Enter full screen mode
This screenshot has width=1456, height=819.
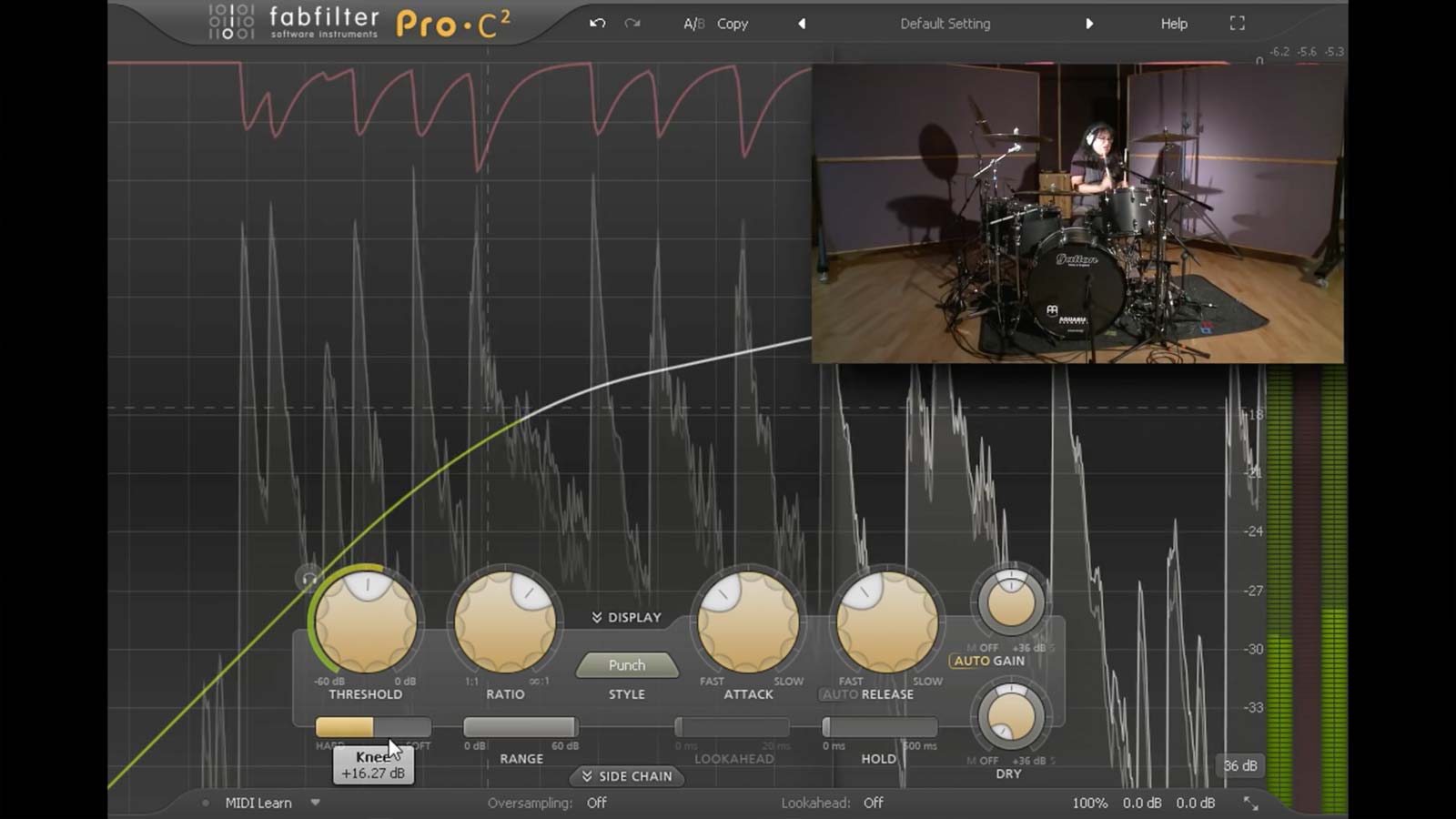coord(1237,24)
